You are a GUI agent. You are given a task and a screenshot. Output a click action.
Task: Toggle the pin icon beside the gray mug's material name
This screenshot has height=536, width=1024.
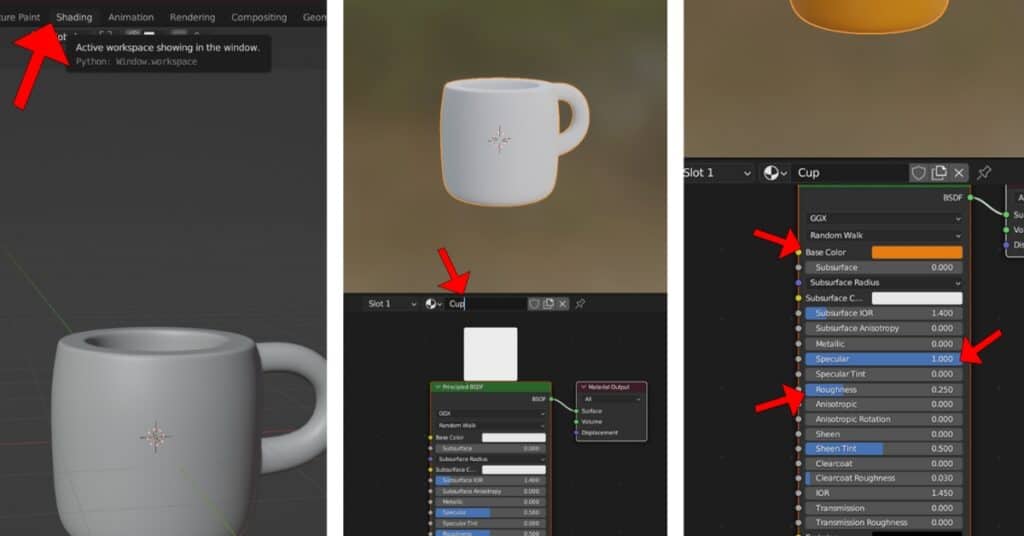click(580, 304)
